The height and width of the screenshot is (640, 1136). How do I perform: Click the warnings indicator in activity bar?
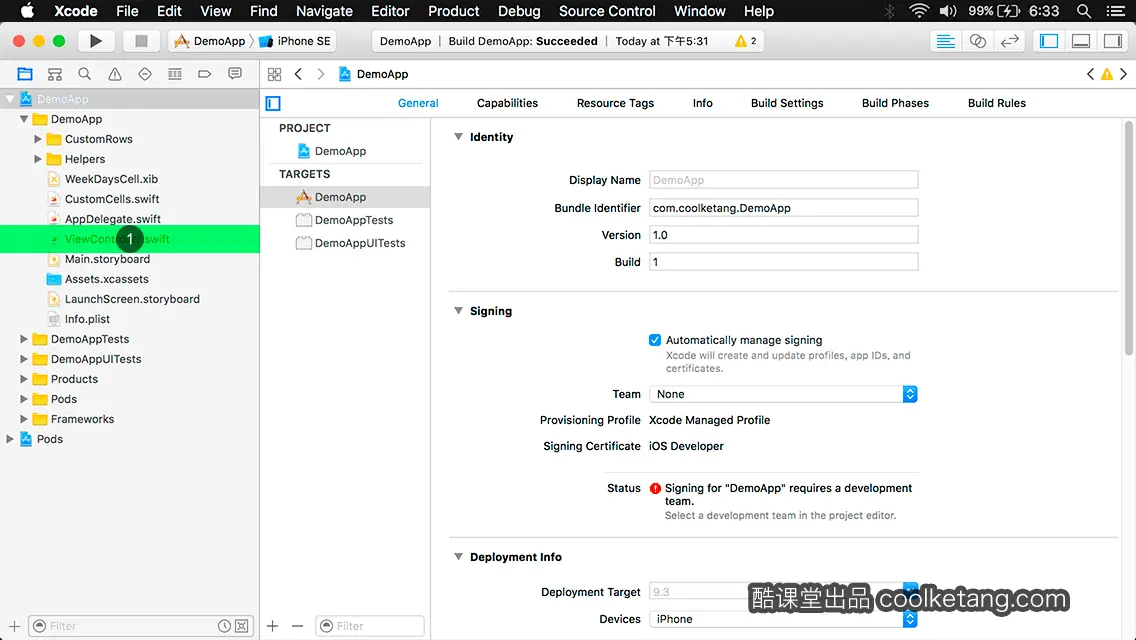[746, 41]
